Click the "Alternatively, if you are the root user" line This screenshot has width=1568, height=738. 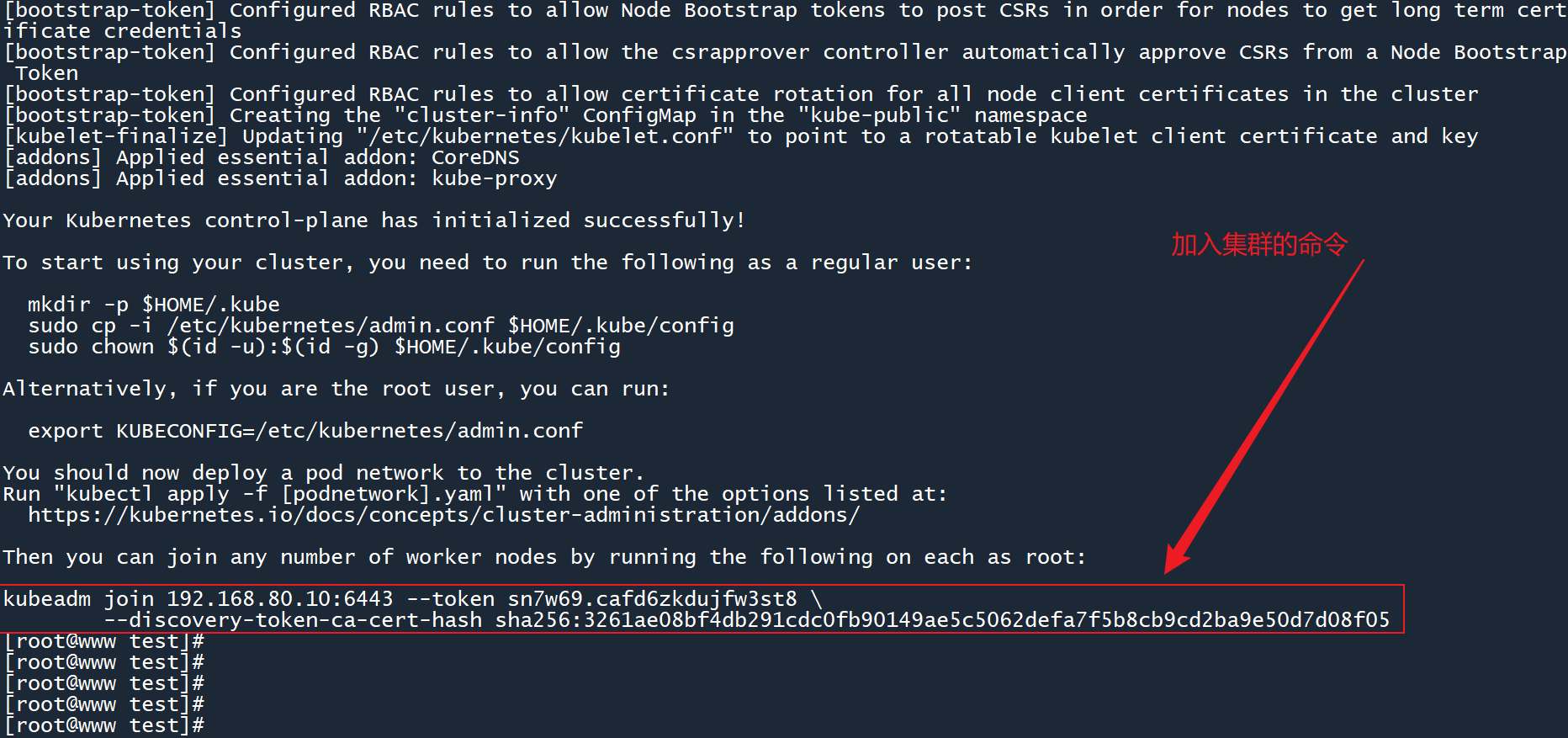[336, 389]
